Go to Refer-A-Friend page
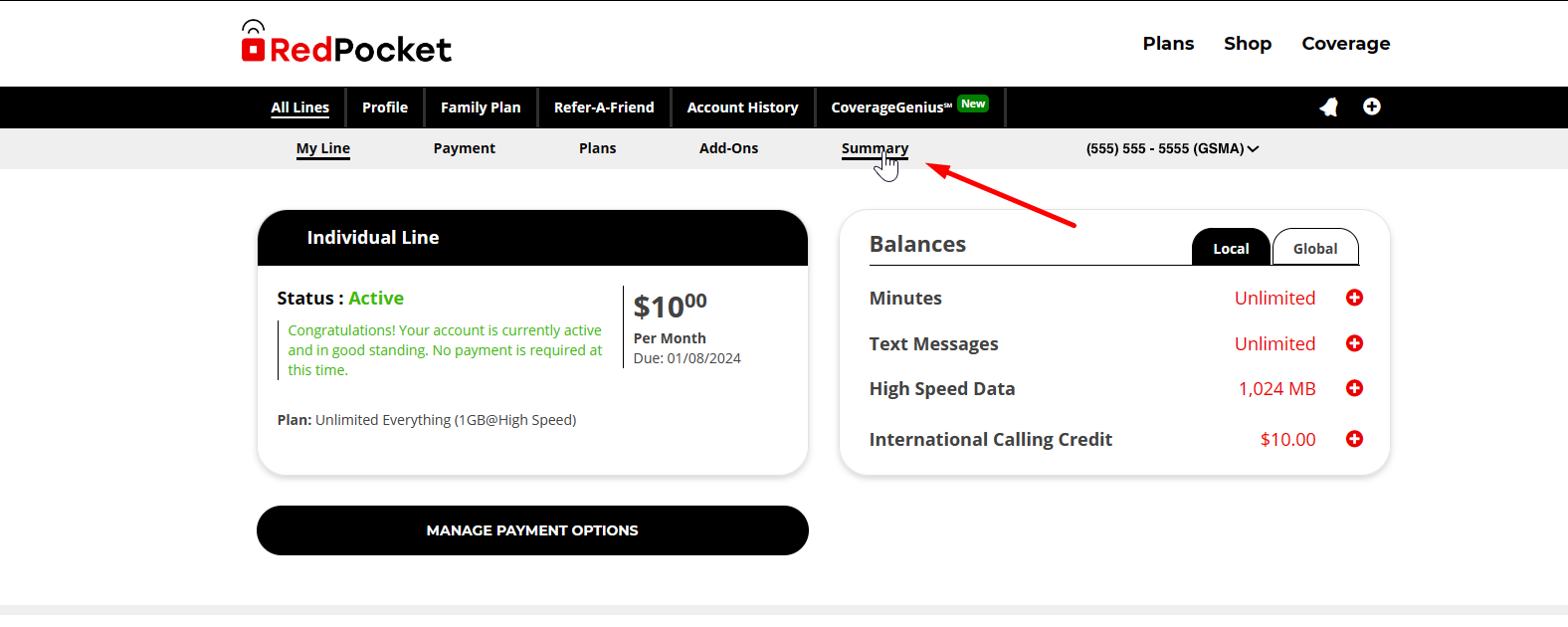The width and height of the screenshot is (1568, 627). [x=604, y=107]
